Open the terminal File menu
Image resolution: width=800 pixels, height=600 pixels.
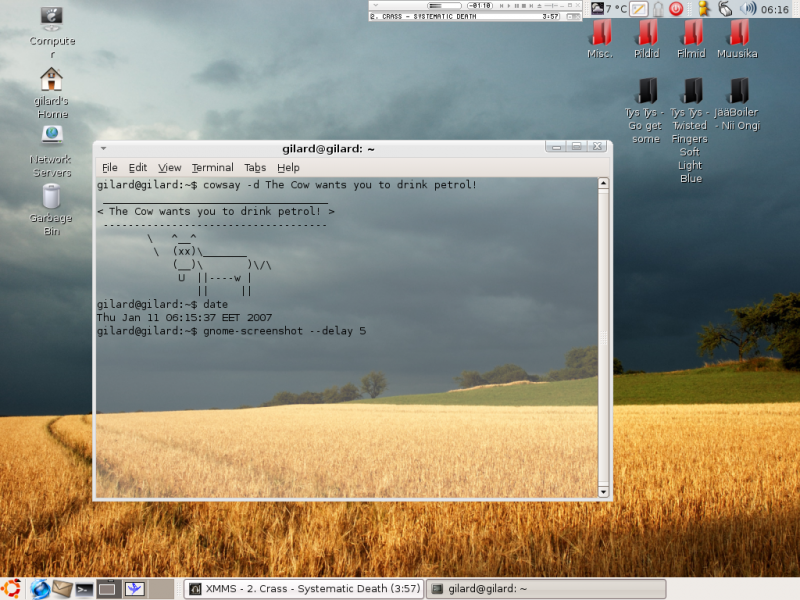109,167
